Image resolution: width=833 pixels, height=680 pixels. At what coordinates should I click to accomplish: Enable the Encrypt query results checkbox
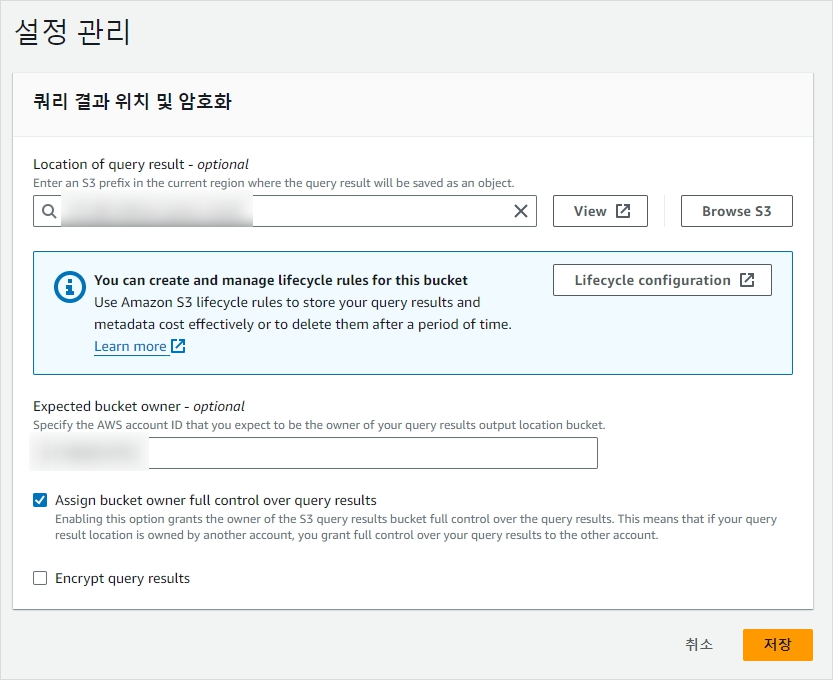40,578
